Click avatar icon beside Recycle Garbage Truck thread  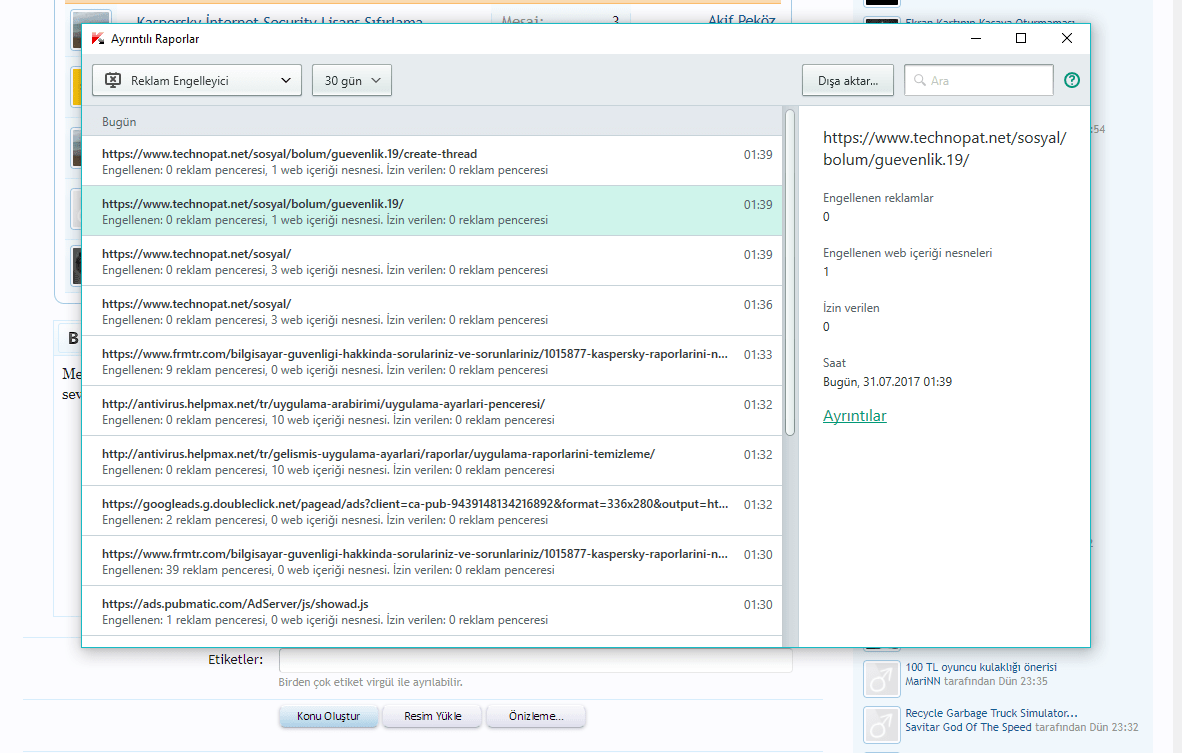coord(881,724)
